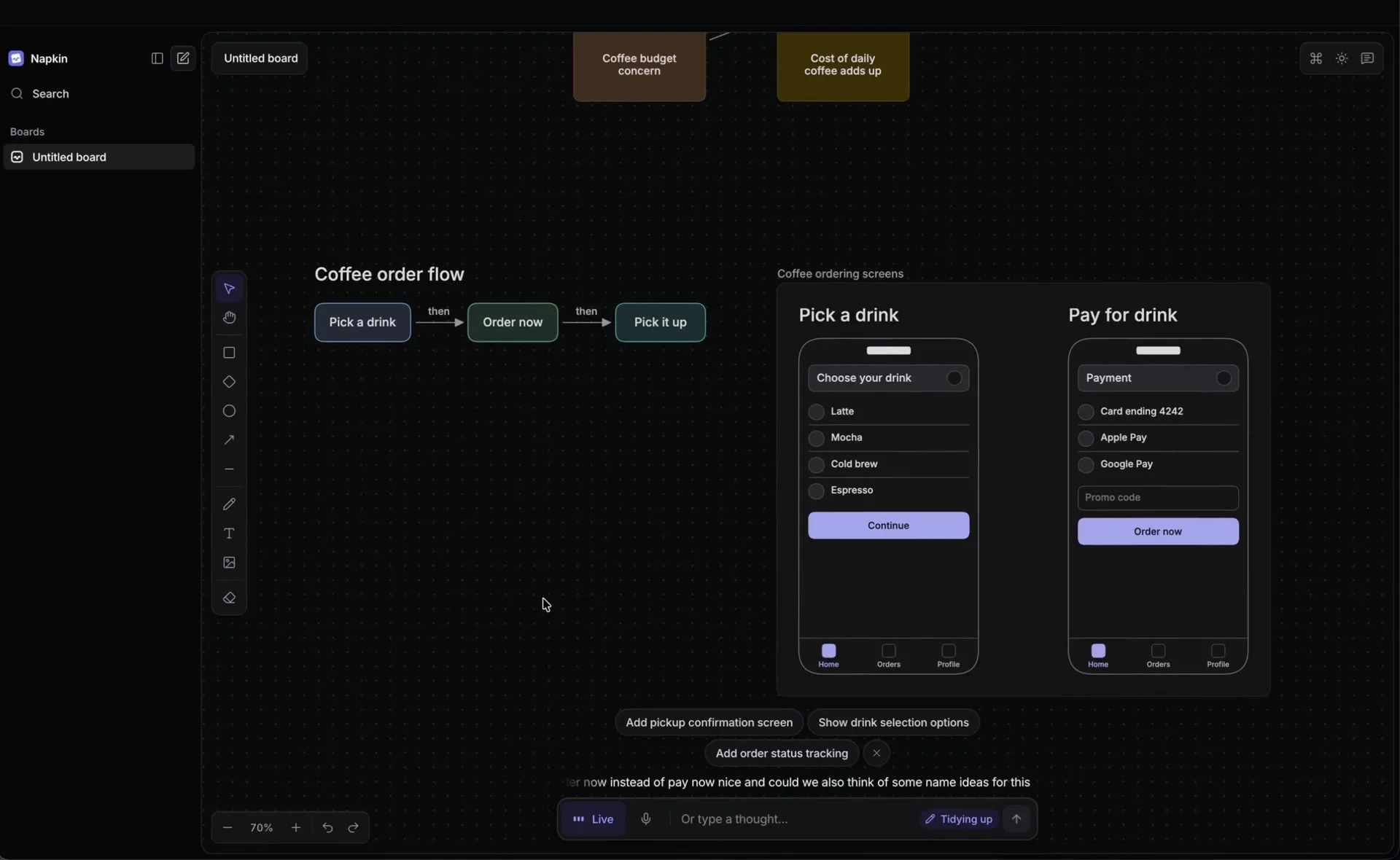This screenshot has height=860, width=1400.
Task: Select the Cost of daily coffee card
Action: coord(843,66)
